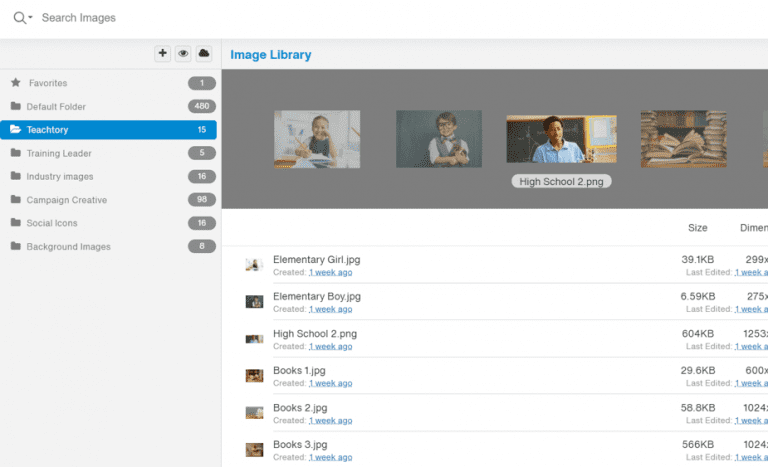Select the Elementary Boy preview thumbnail
The height and width of the screenshot is (467, 768).
[x=439, y=139]
